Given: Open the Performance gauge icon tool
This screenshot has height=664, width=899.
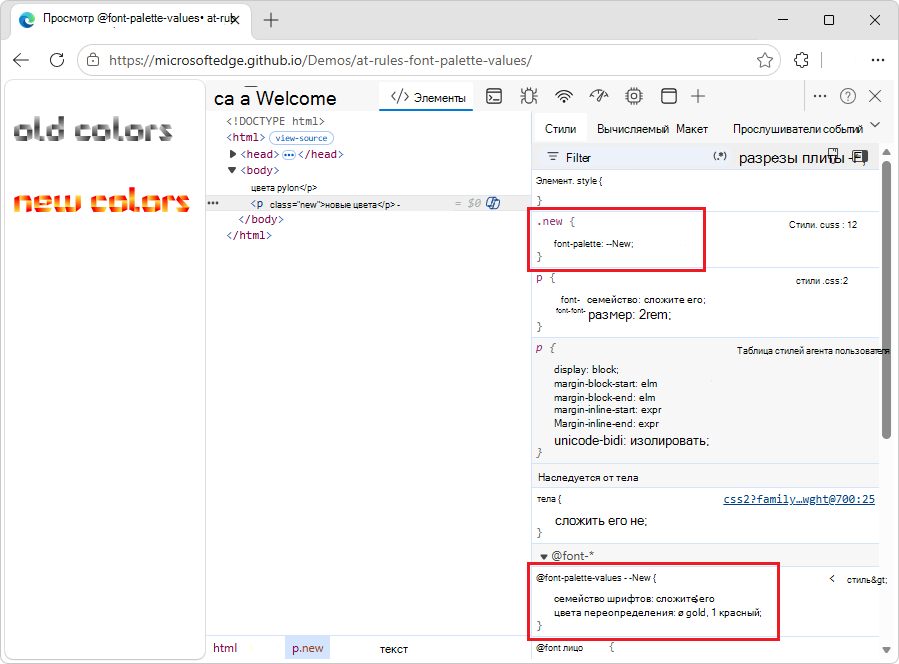Looking at the screenshot, I should click(x=599, y=96).
